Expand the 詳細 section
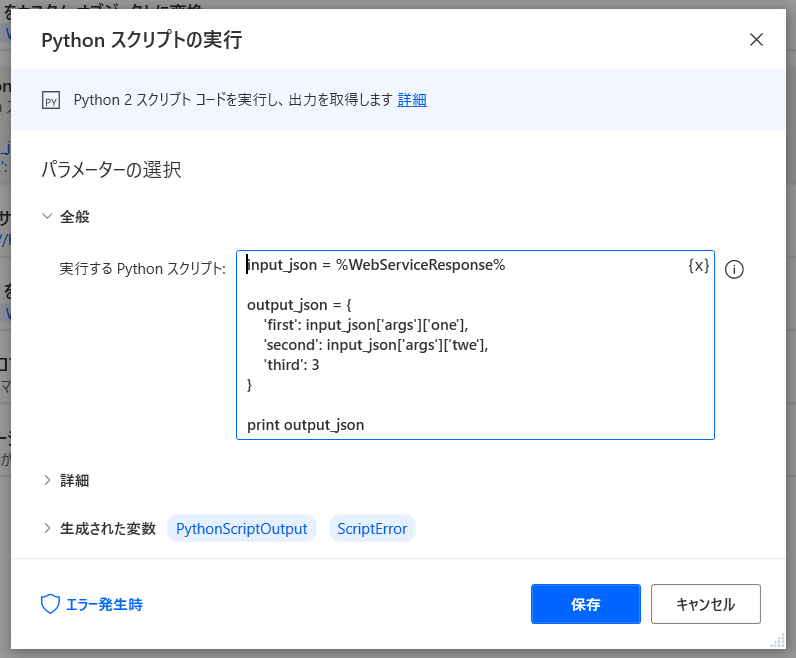The height and width of the screenshot is (658, 796). [47, 480]
